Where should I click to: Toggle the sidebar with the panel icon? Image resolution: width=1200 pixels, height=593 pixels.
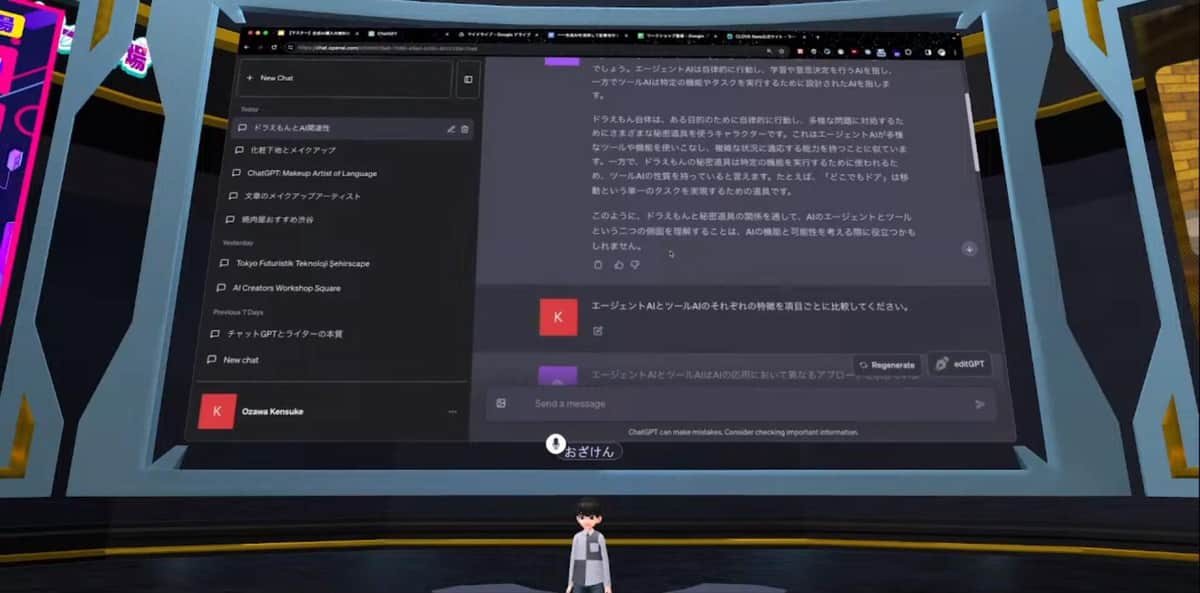[x=467, y=79]
